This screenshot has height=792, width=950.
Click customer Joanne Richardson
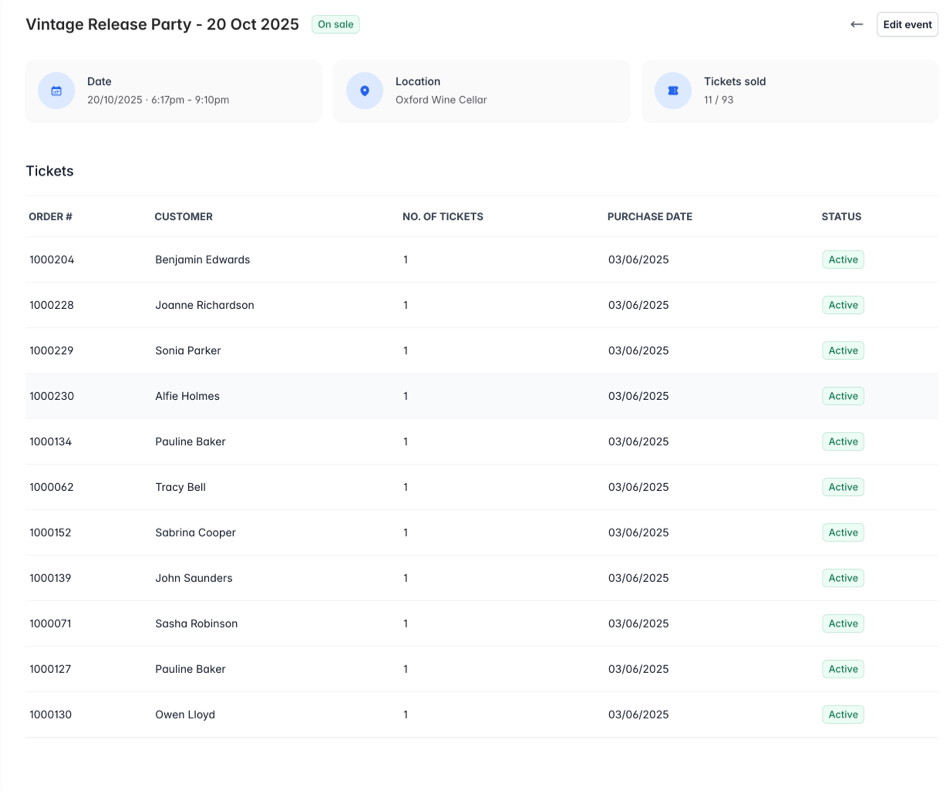coord(205,305)
